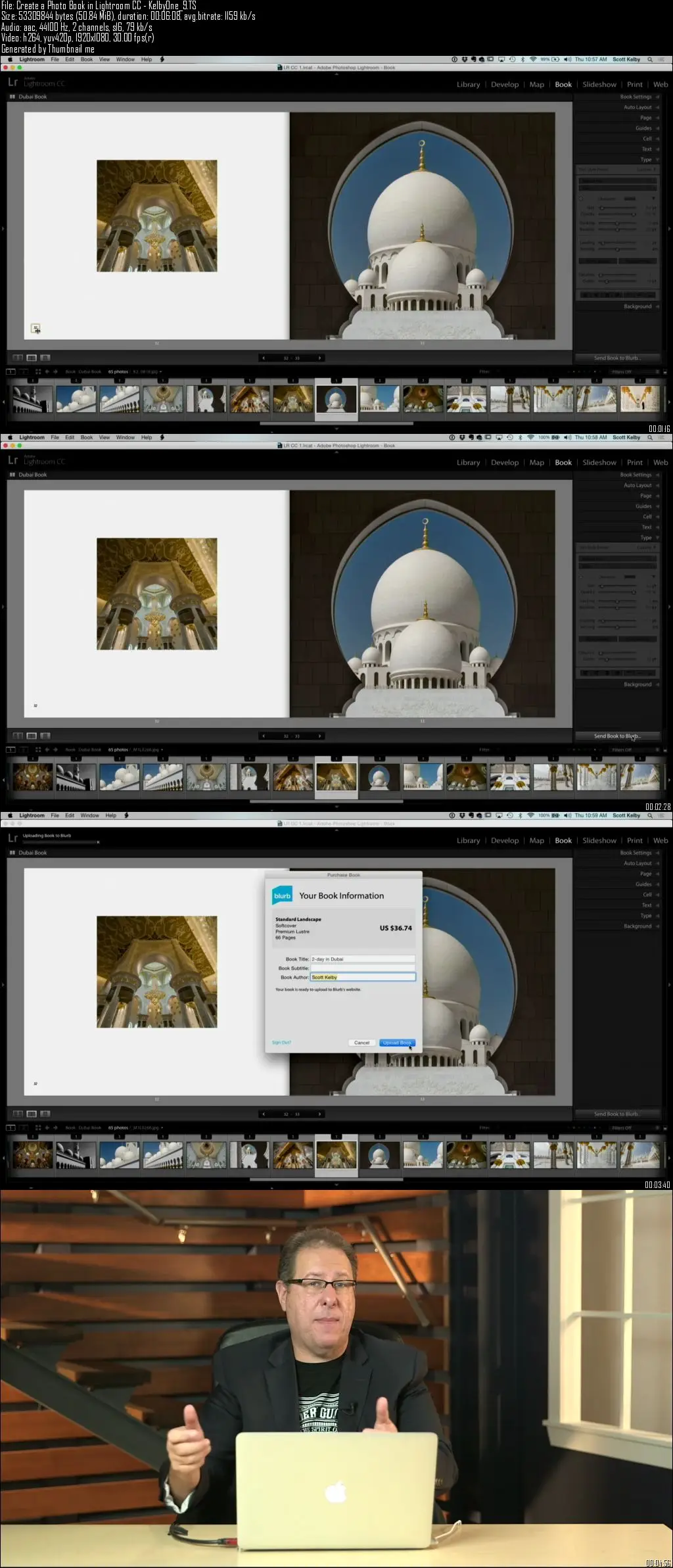Toggle Single Page View icon in 10:59 AM frame
The height and width of the screenshot is (1568, 673).
coord(45,1114)
